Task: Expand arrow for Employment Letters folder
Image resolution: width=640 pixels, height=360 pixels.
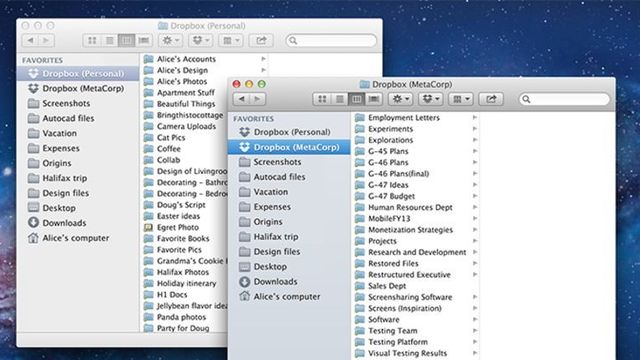Action: [475, 118]
